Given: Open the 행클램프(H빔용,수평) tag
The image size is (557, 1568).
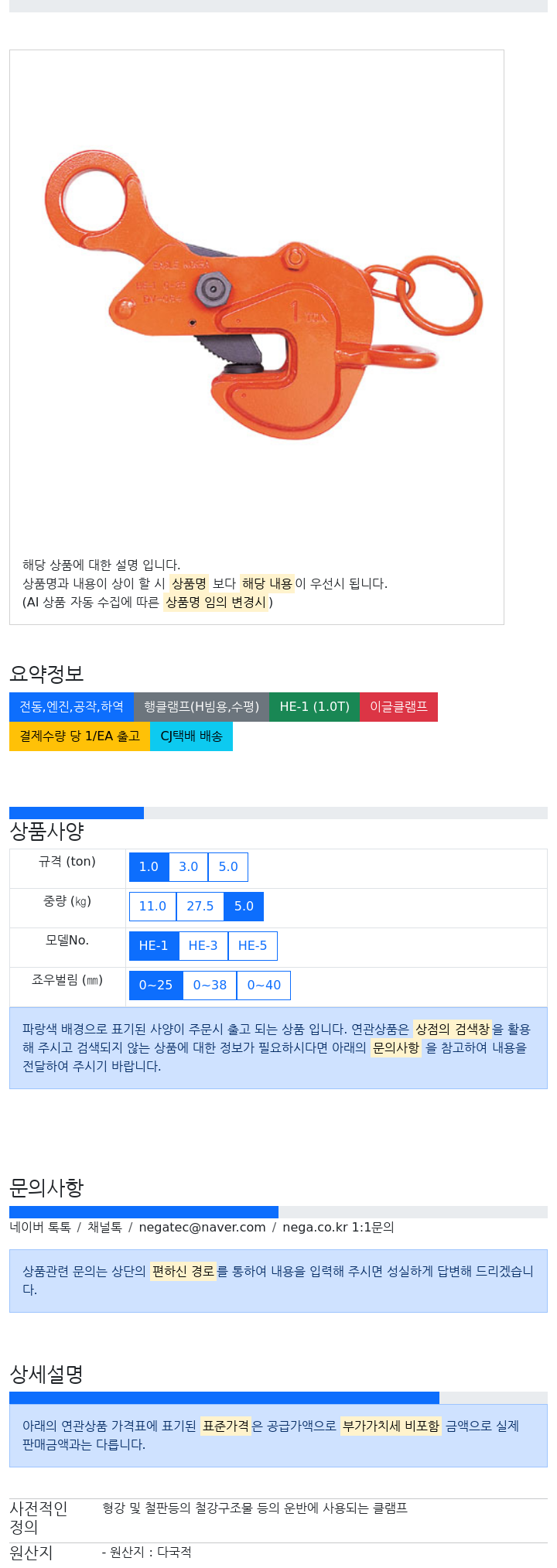Looking at the screenshot, I should click(x=201, y=707).
